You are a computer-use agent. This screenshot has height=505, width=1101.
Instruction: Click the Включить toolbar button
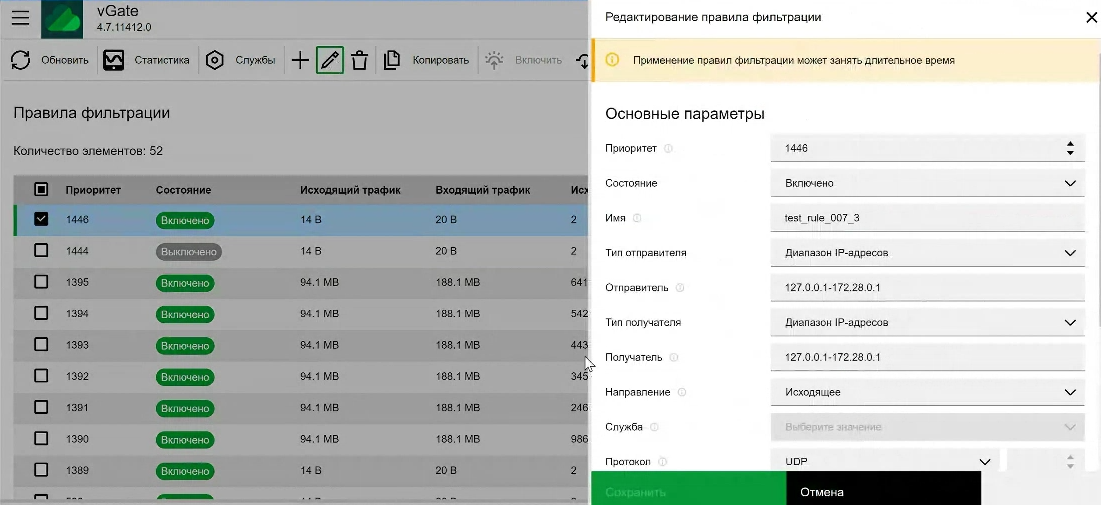524,60
